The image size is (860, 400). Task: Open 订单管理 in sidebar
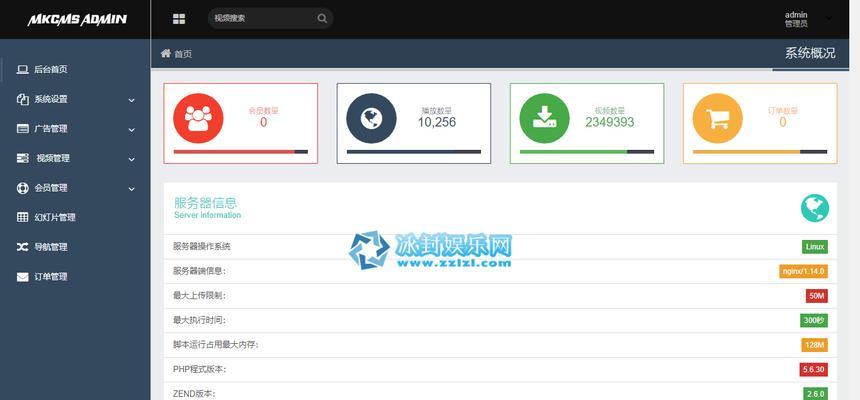pyautogui.click(x=51, y=277)
